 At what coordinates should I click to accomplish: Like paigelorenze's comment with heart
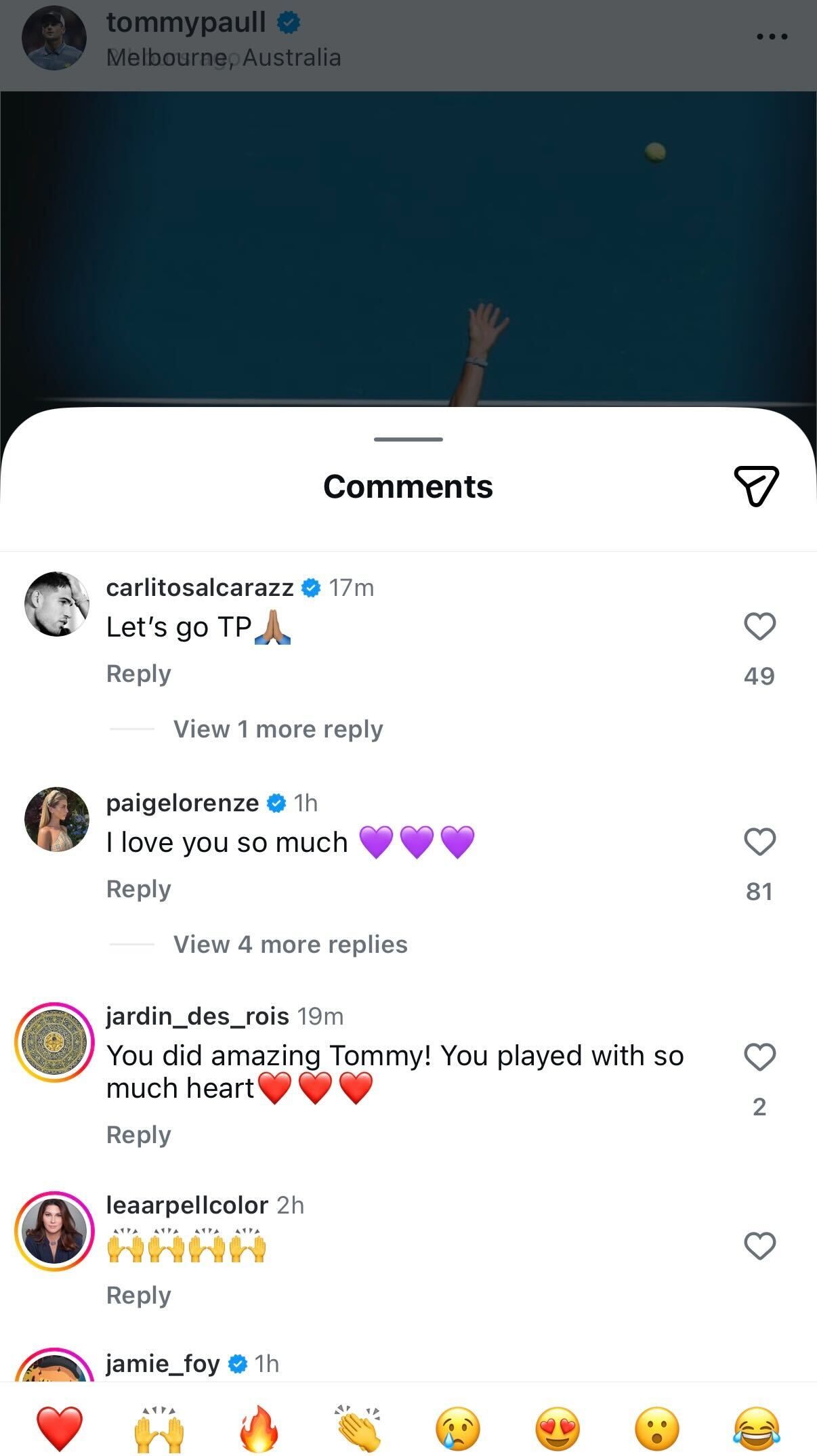pyautogui.click(x=759, y=842)
